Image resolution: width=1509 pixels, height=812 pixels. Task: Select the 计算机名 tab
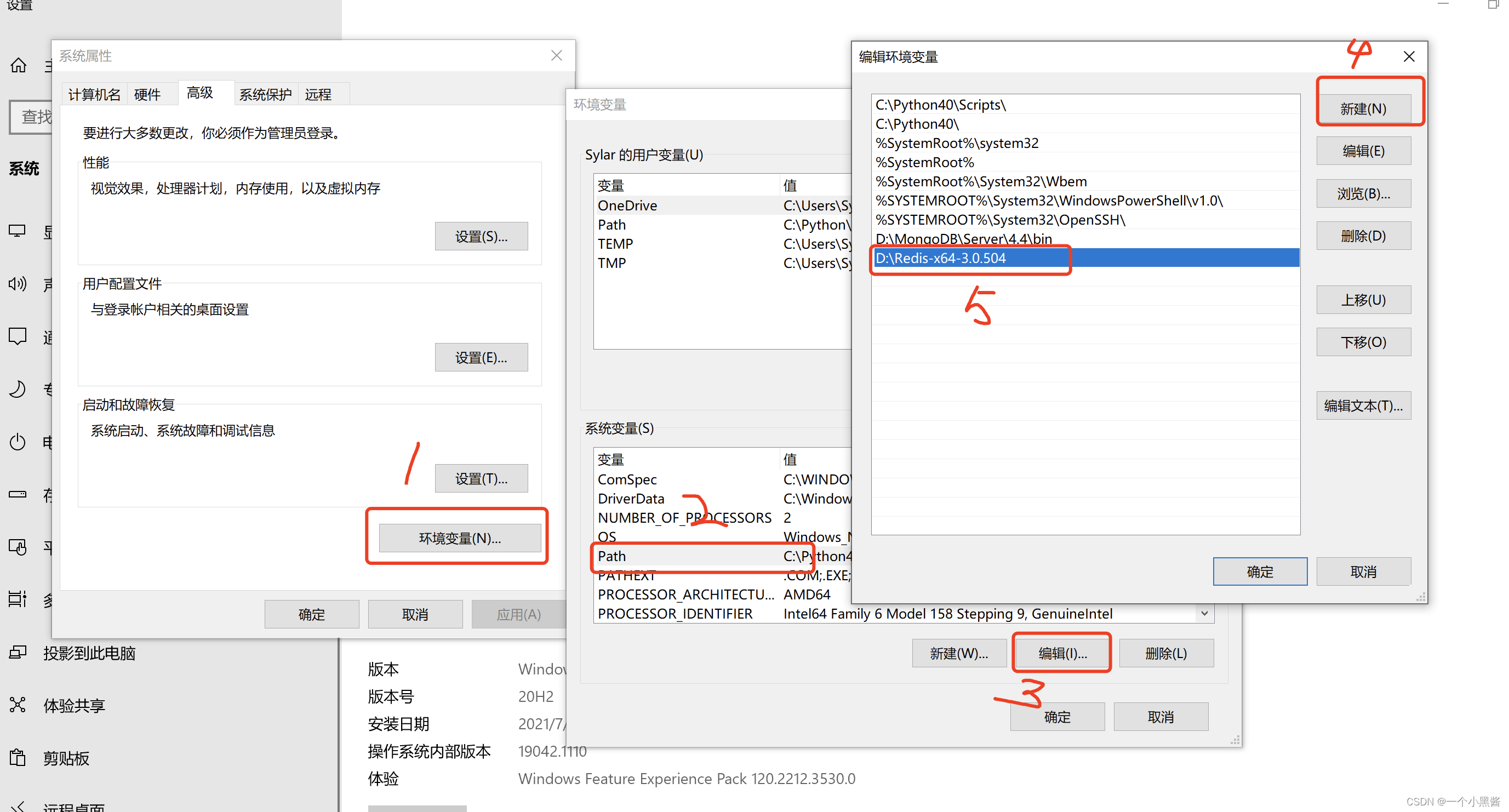point(94,94)
